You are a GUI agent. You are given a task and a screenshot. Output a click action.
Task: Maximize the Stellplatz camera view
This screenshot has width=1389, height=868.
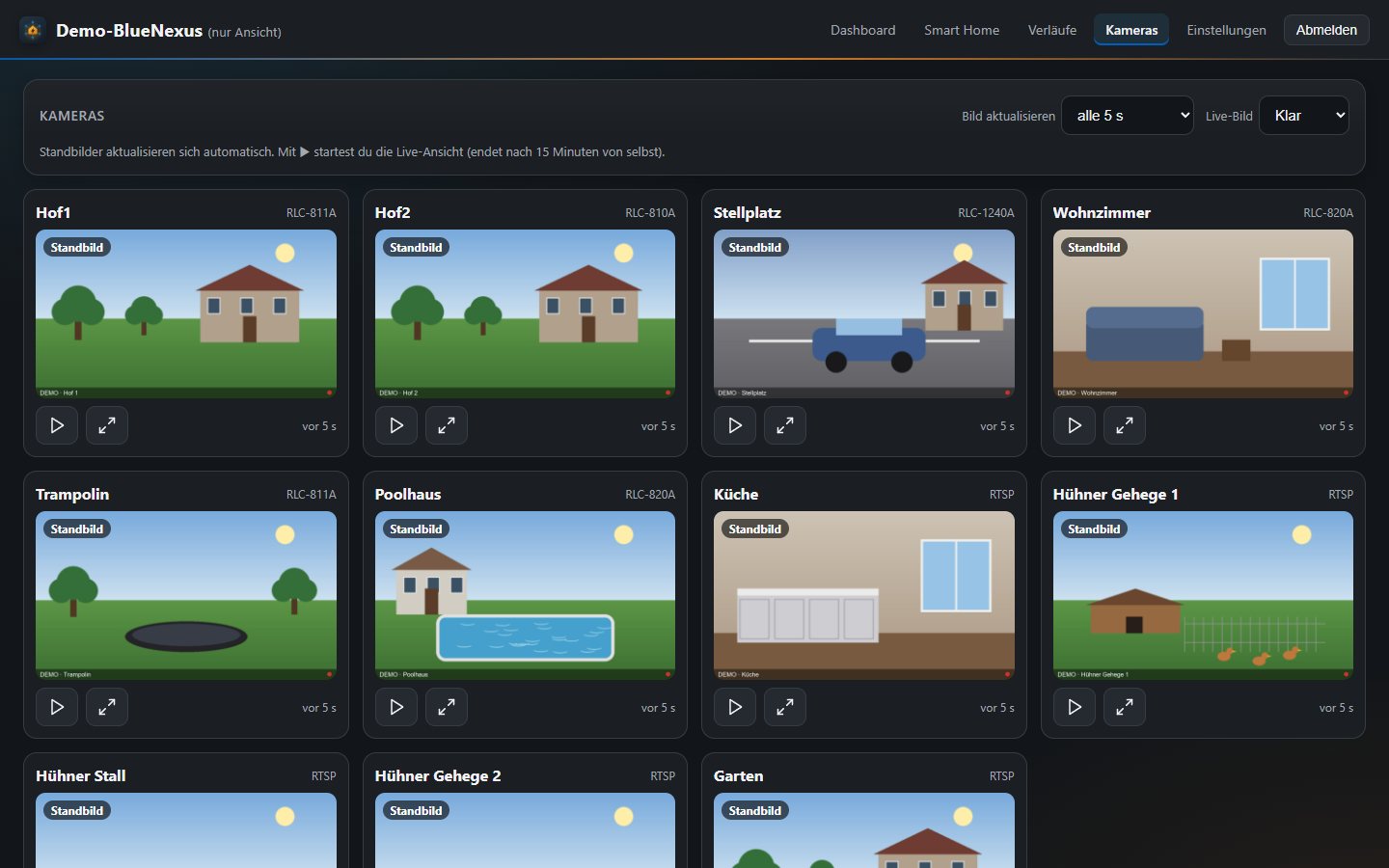pos(785,425)
